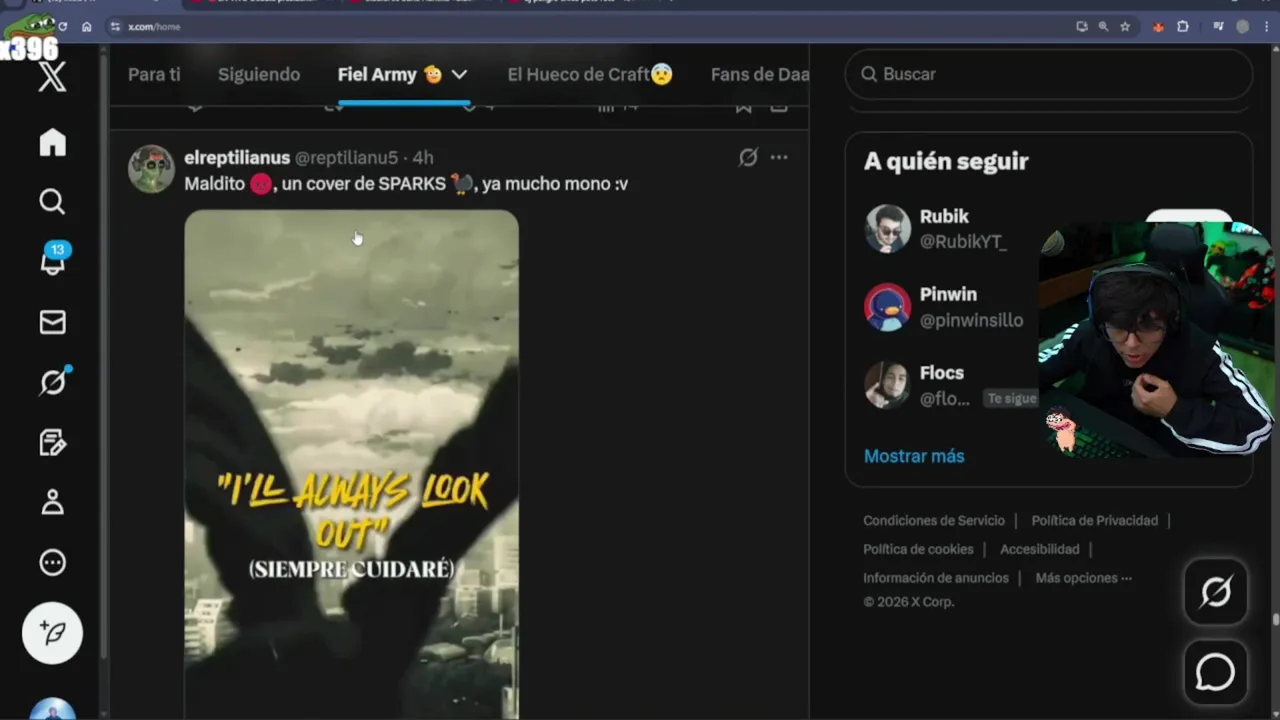Click the @reptilianu5 handle
Viewport: 1280px width, 720px height.
pyautogui.click(x=346, y=158)
